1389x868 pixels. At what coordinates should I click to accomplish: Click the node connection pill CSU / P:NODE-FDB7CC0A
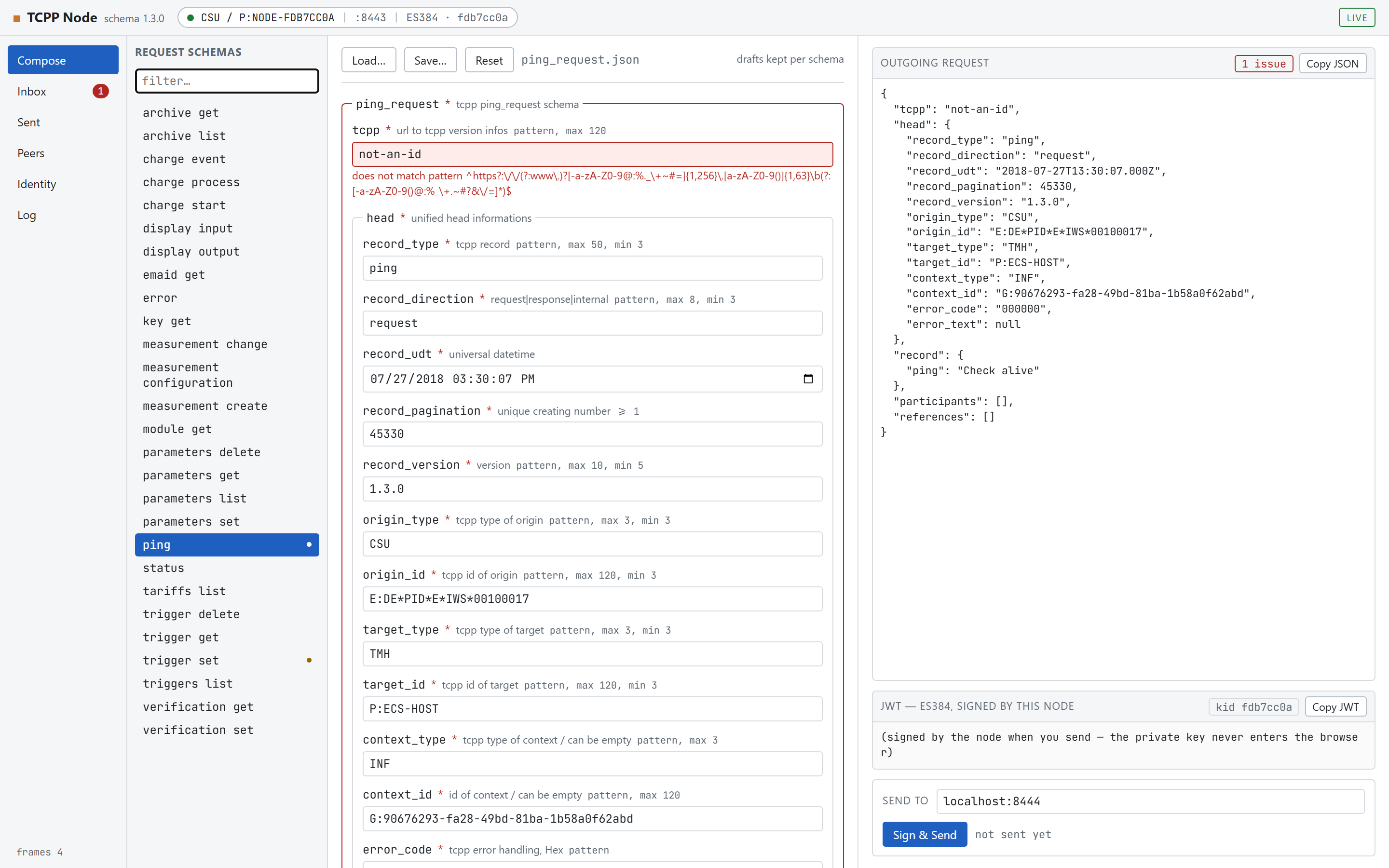347,18
